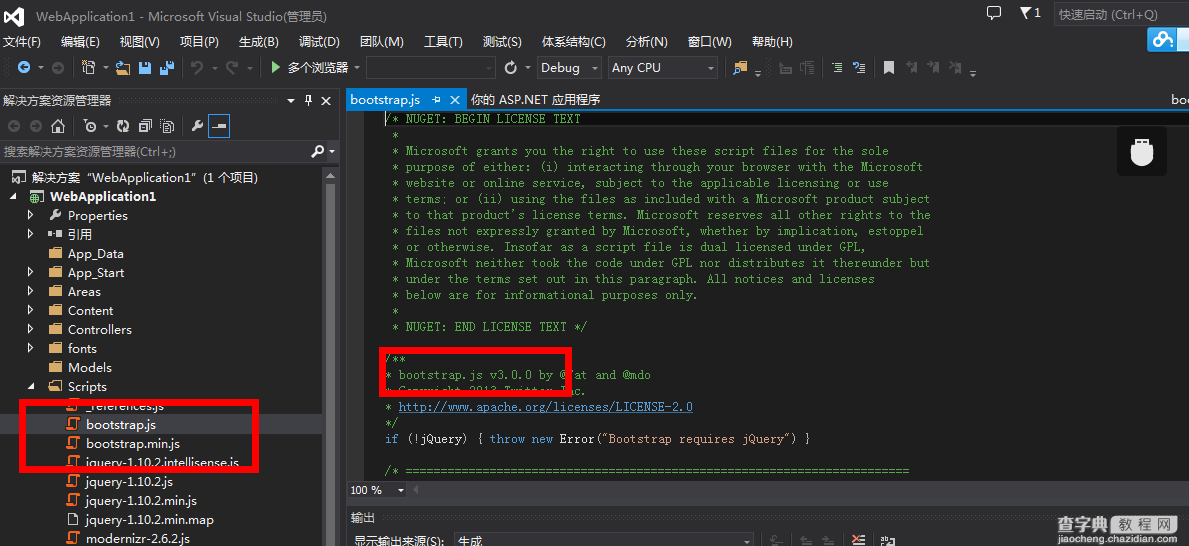Select jquery-1.10.2.js file
Screen dimensions: 1189x546
(x=129, y=481)
